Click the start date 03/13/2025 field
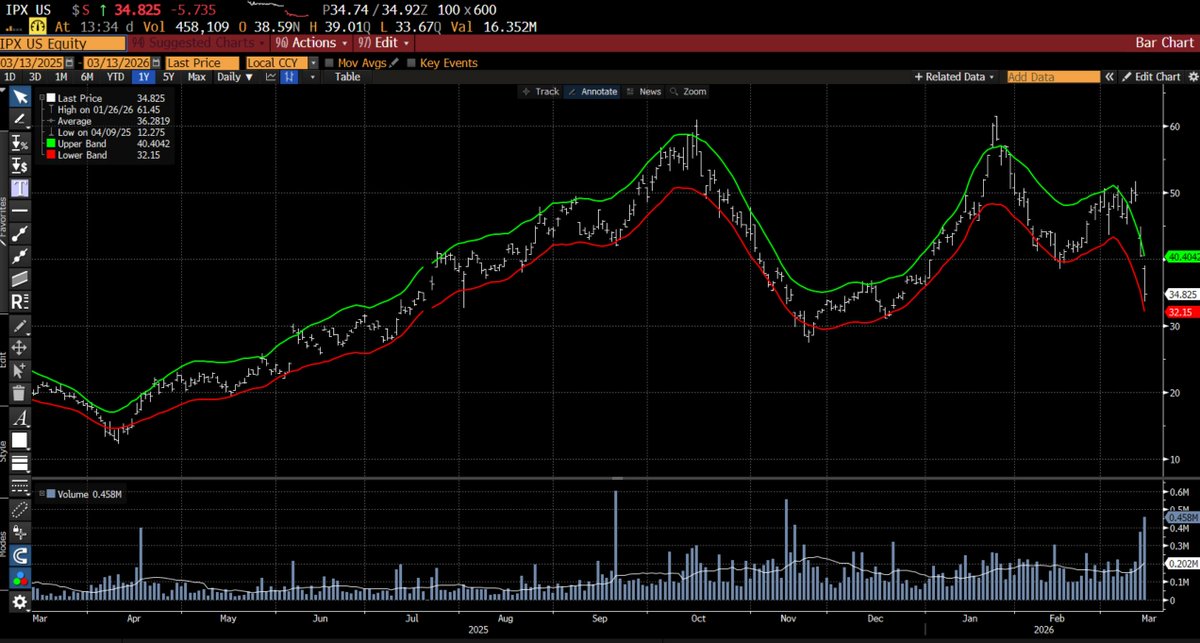Viewport: 1200px width, 643px height. (31, 63)
